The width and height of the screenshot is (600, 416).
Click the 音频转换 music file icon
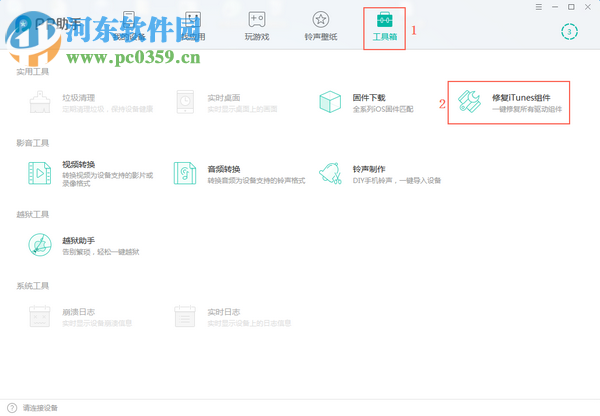[185, 173]
